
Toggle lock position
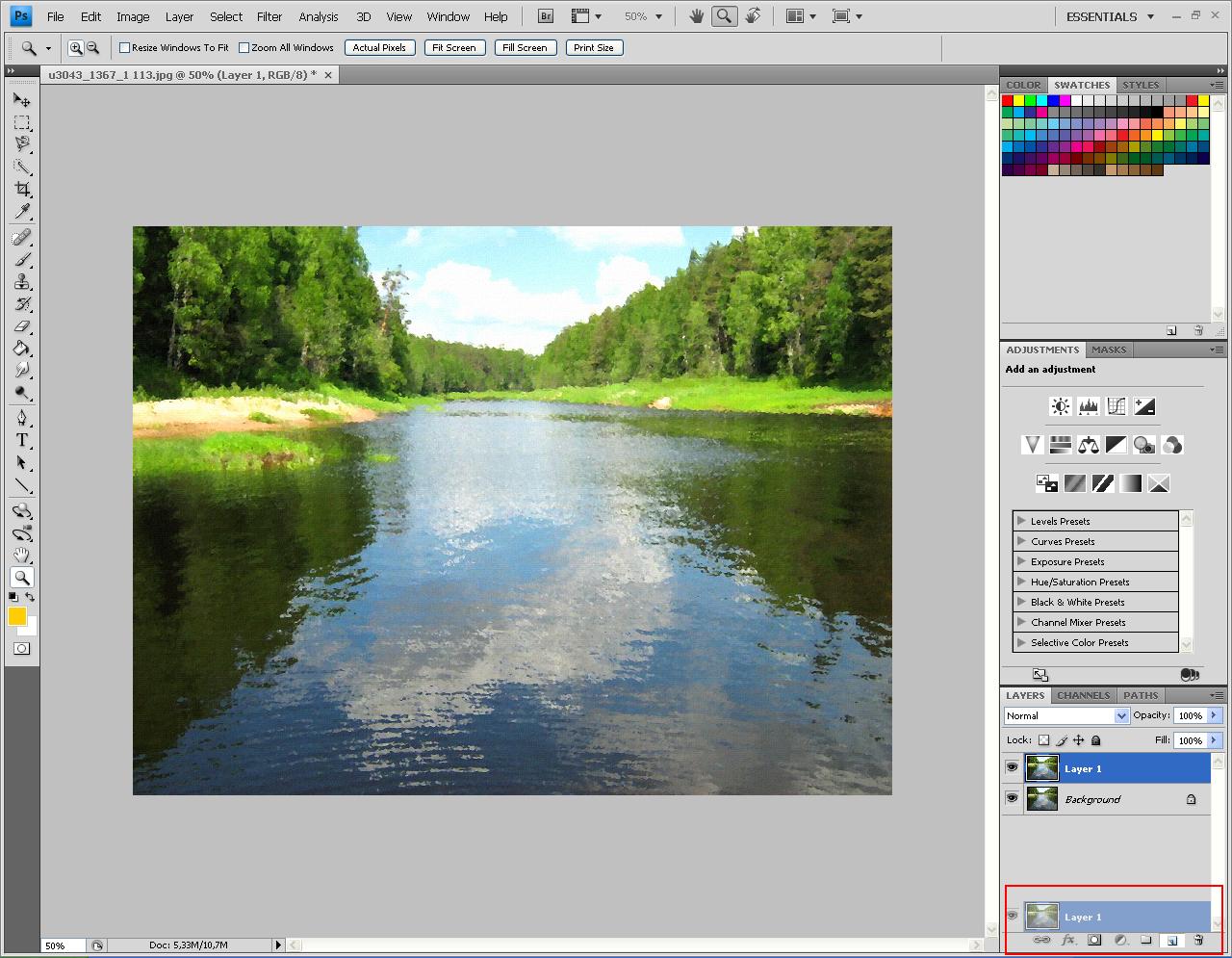[x=1079, y=740]
